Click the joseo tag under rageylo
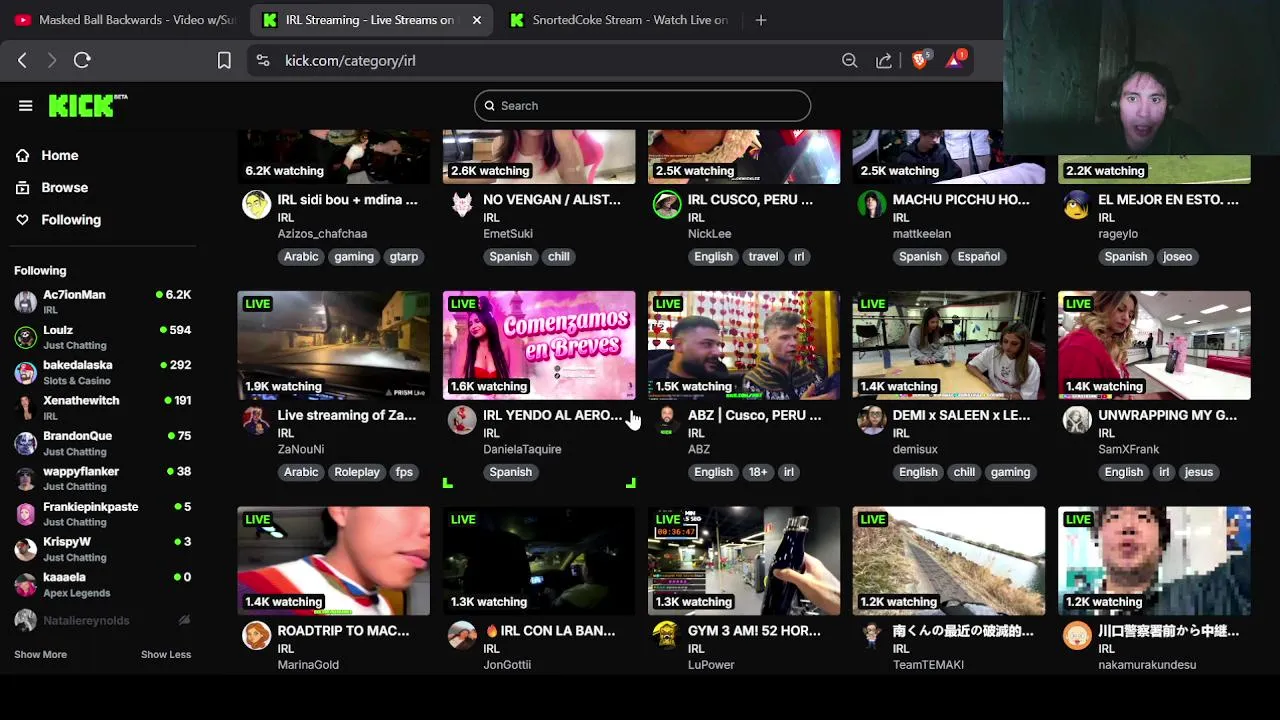The width and height of the screenshot is (1280, 720). point(1177,256)
